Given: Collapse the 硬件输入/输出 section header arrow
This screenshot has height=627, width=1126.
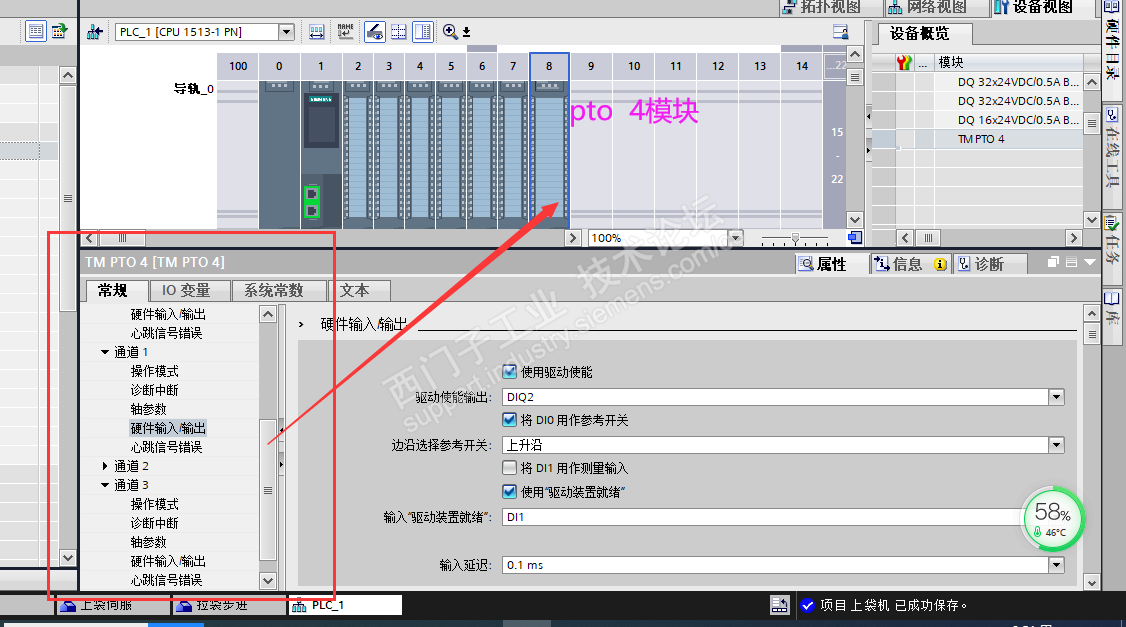Looking at the screenshot, I should click(302, 325).
